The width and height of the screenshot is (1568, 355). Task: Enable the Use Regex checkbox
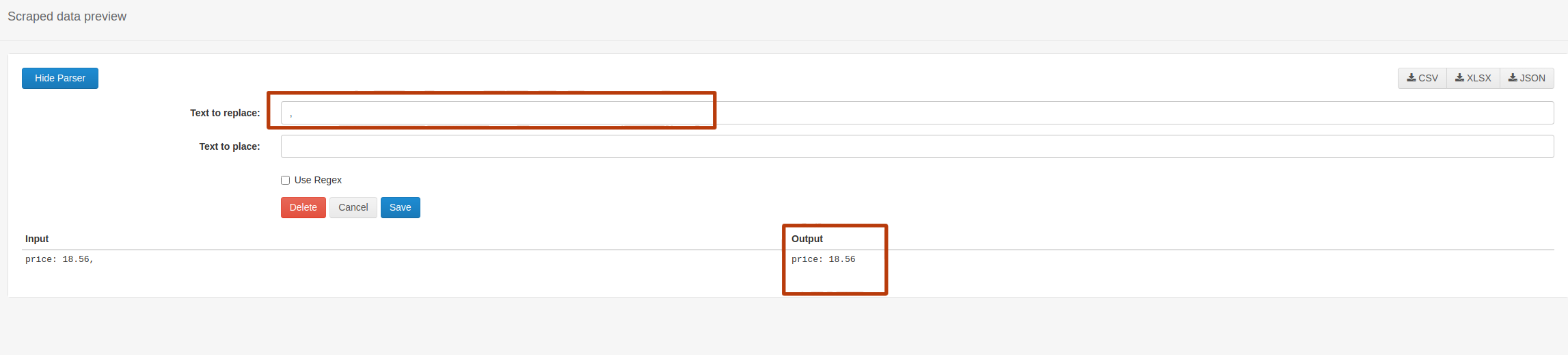point(286,181)
